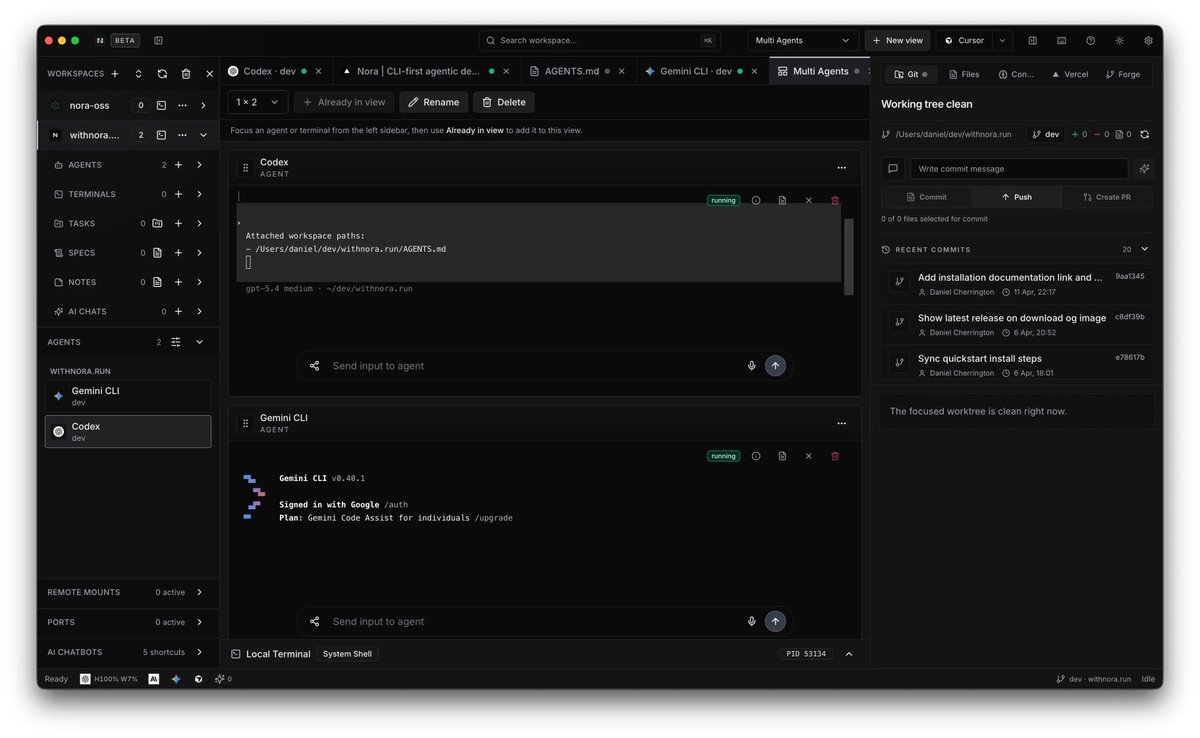Expand the Local Terminal panel
1200x738 pixels.
(x=849, y=654)
